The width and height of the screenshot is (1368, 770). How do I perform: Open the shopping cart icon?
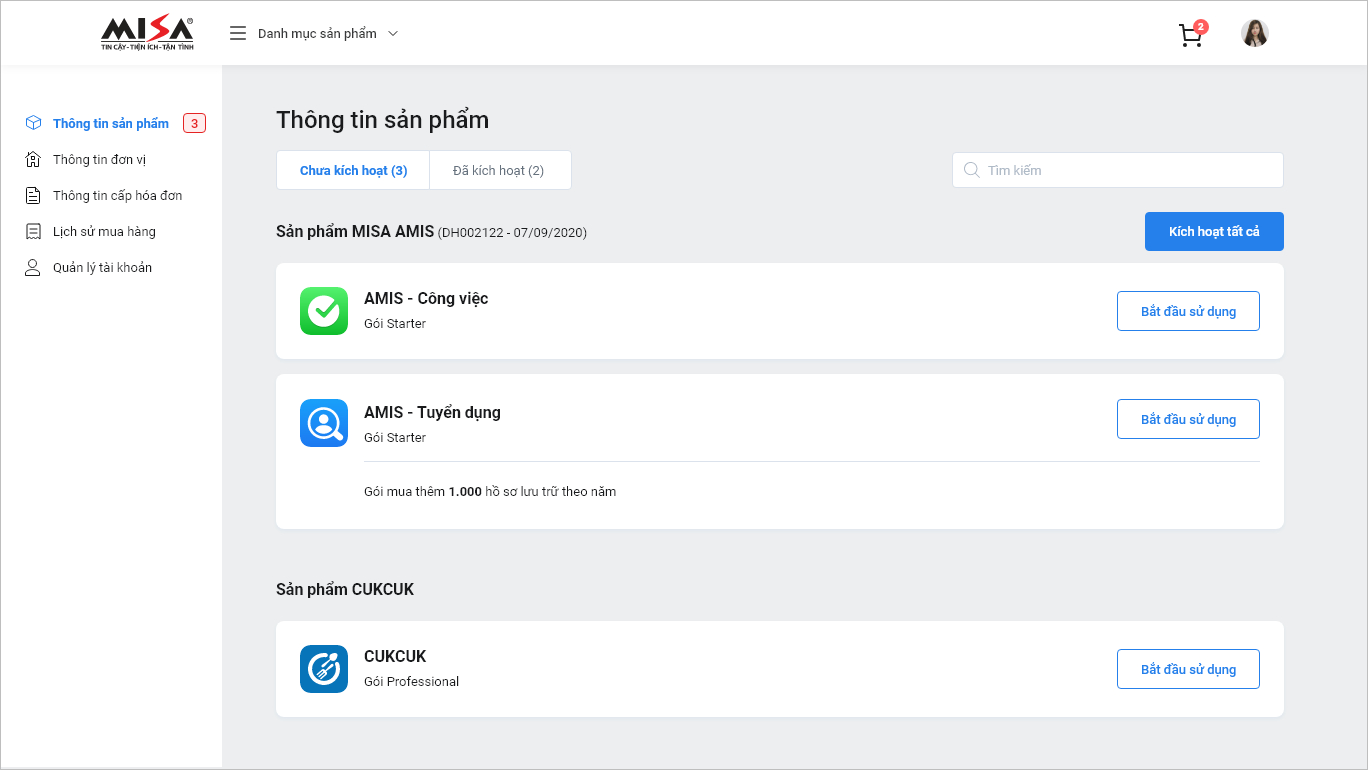(1190, 36)
